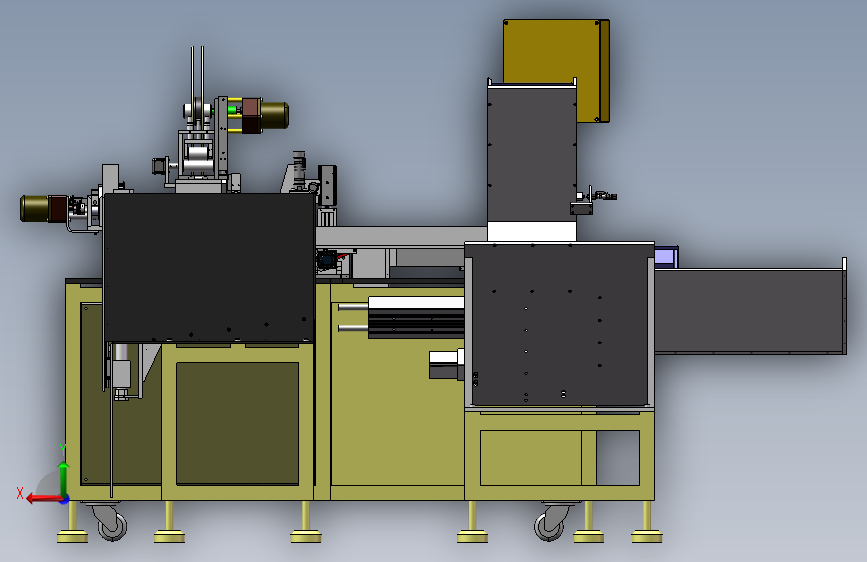Select the solid olive panel of the lower right frame
This screenshot has height=562, width=867.
[x=531, y=458]
